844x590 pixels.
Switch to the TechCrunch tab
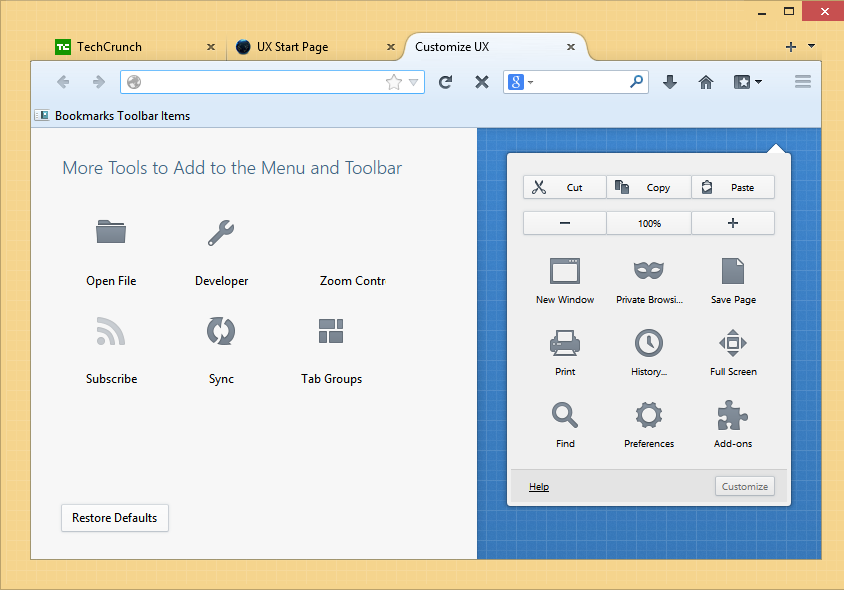[x=110, y=47]
